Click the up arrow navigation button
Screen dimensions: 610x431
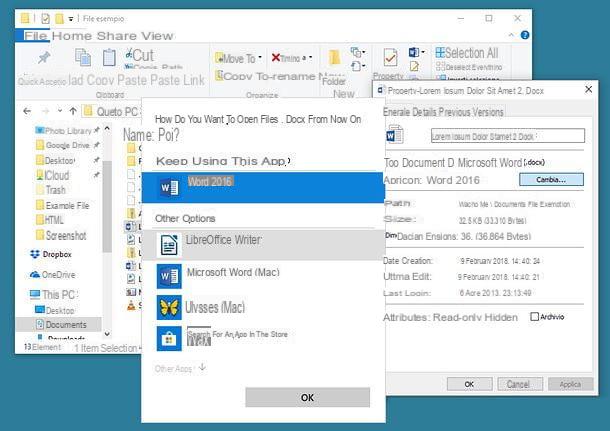click(73, 111)
